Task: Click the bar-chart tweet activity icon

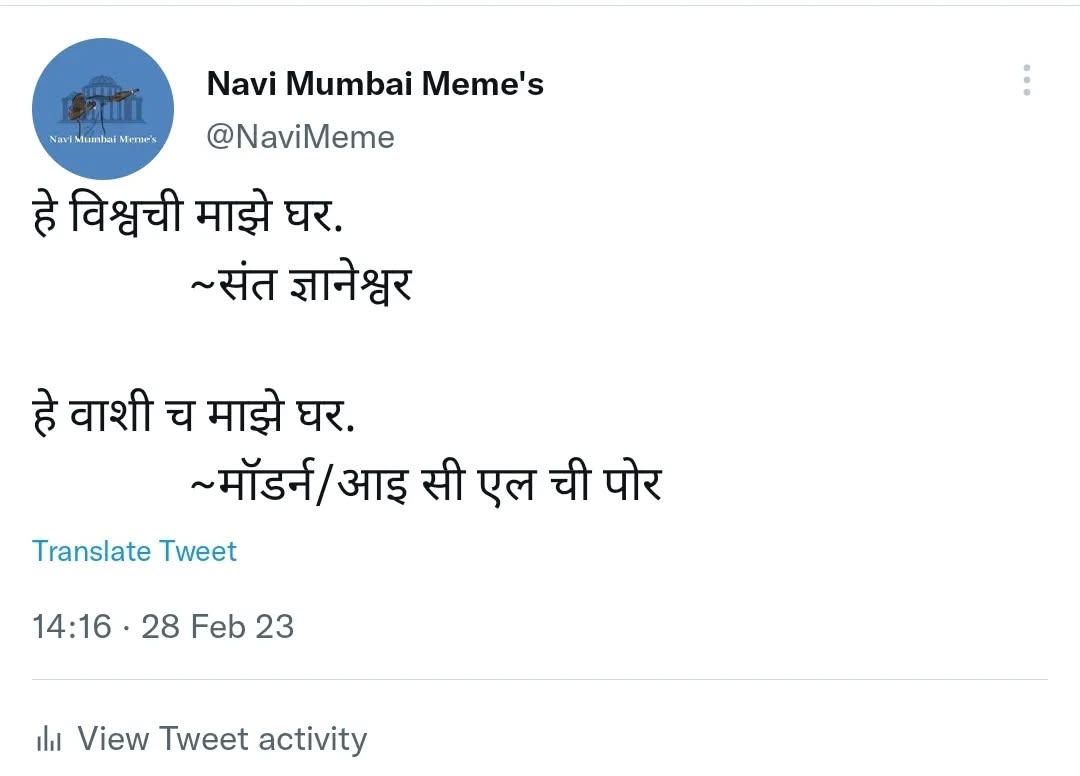Action: [x=49, y=740]
